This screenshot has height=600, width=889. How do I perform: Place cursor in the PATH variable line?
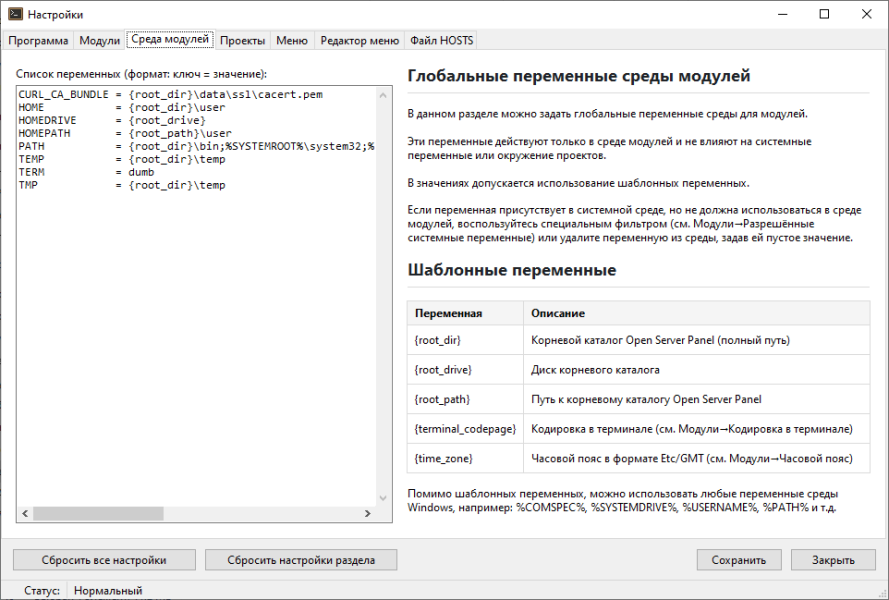click(x=200, y=146)
